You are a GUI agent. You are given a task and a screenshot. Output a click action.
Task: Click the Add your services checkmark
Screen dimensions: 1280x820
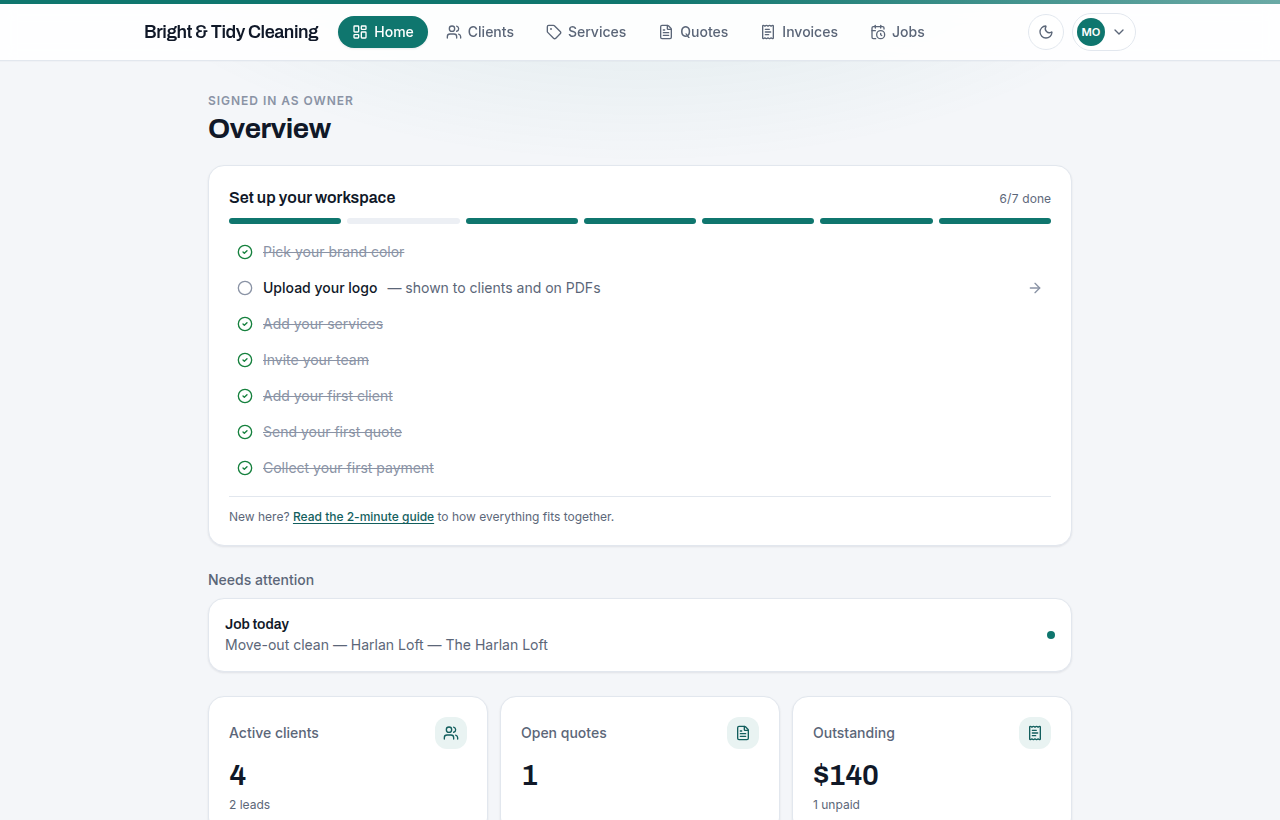point(245,324)
